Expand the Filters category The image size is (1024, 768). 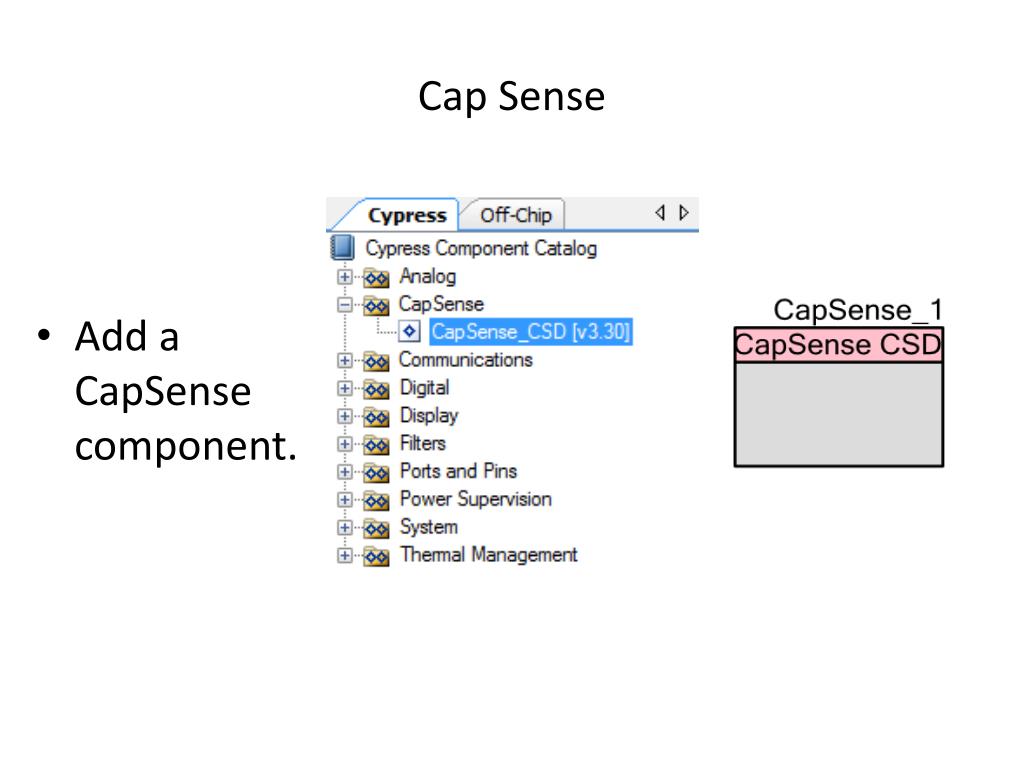(x=344, y=444)
